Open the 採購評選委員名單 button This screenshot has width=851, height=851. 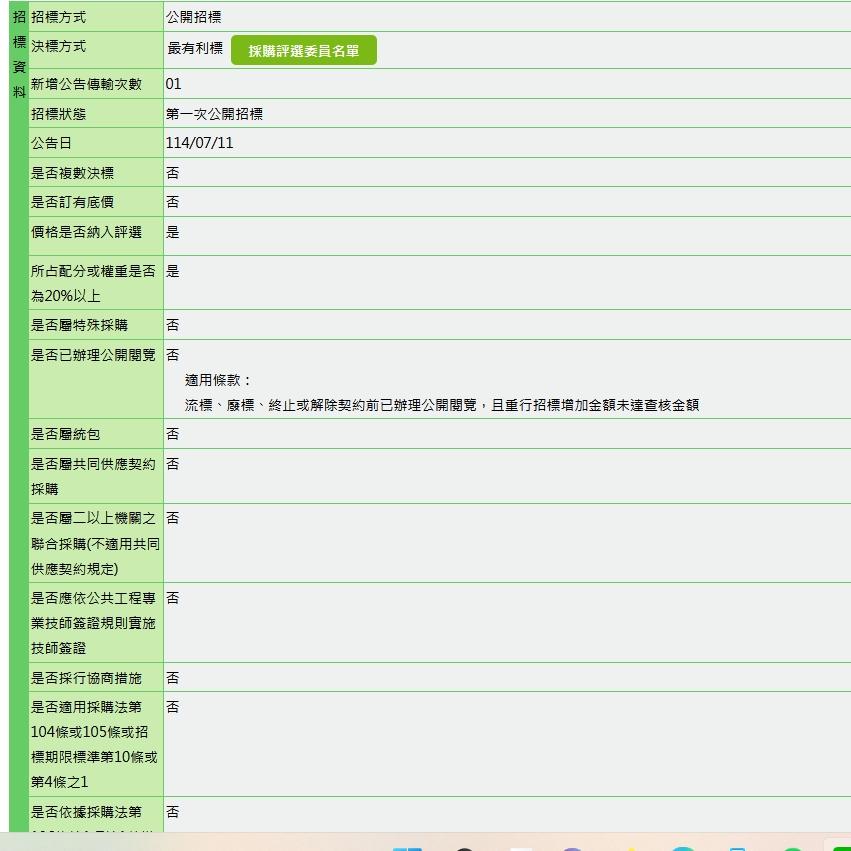pos(303,50)
